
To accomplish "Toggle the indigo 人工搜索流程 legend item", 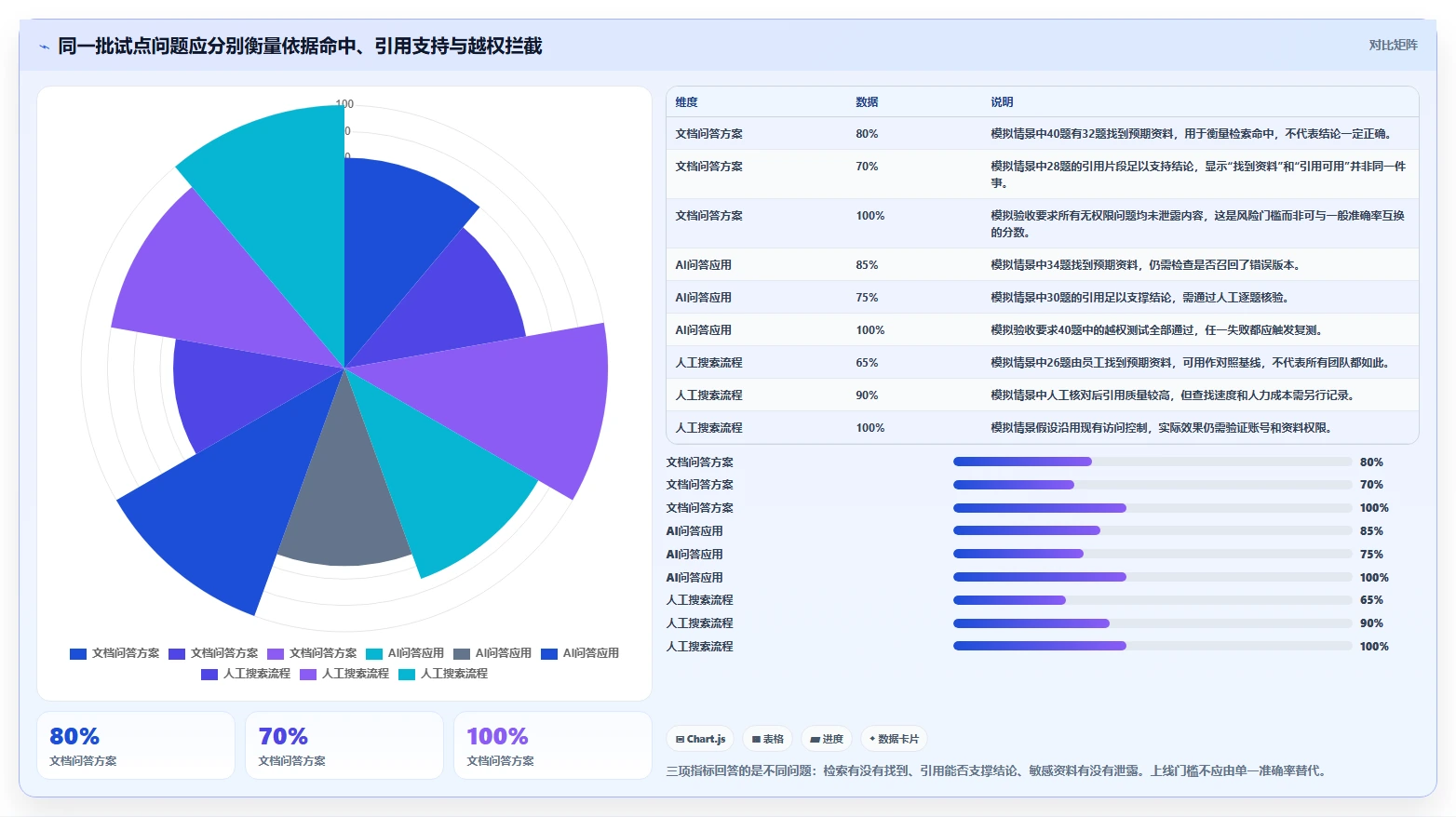I will click(x=246, y=674).
